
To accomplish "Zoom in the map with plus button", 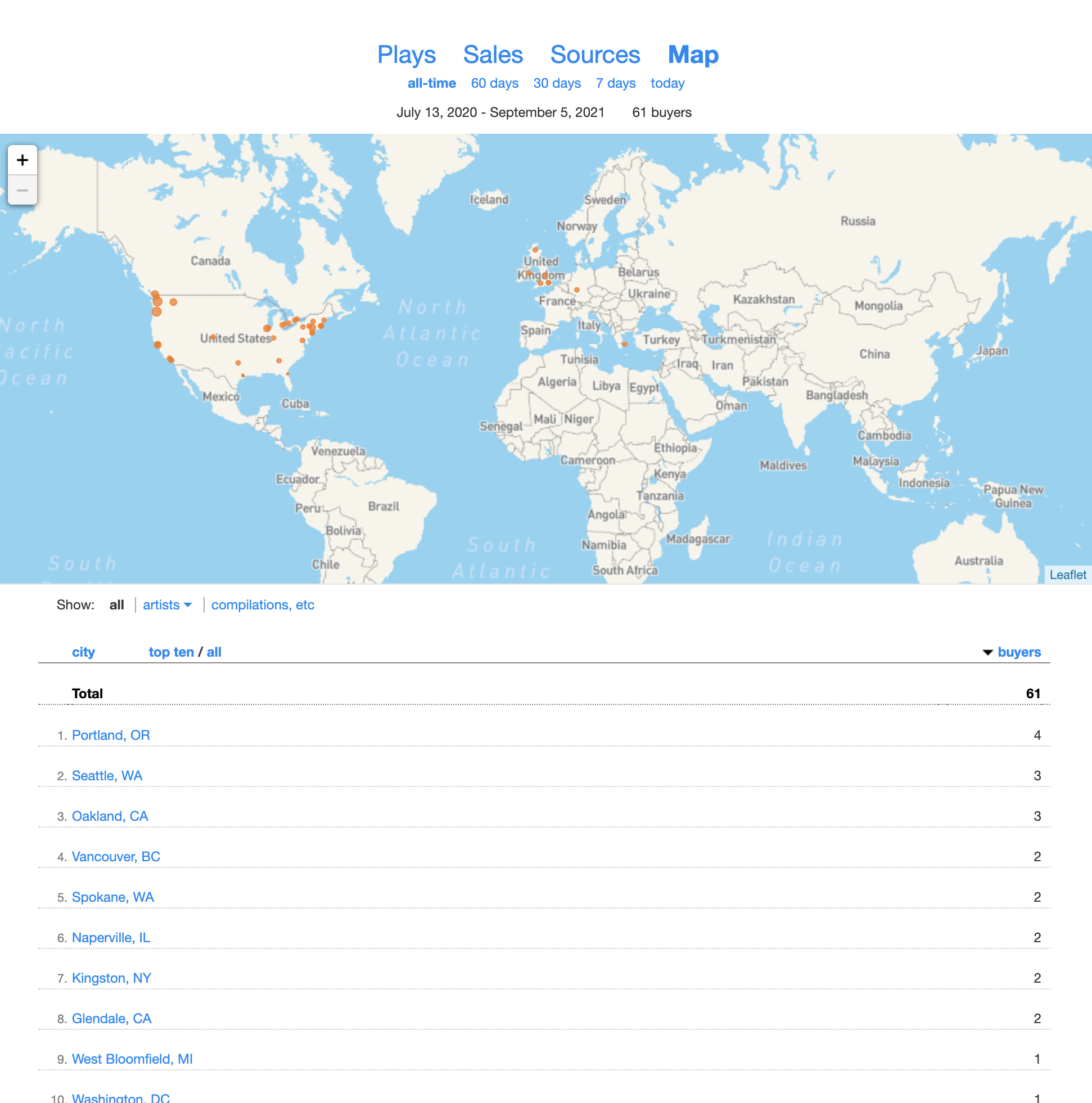I will coord(22,160).
